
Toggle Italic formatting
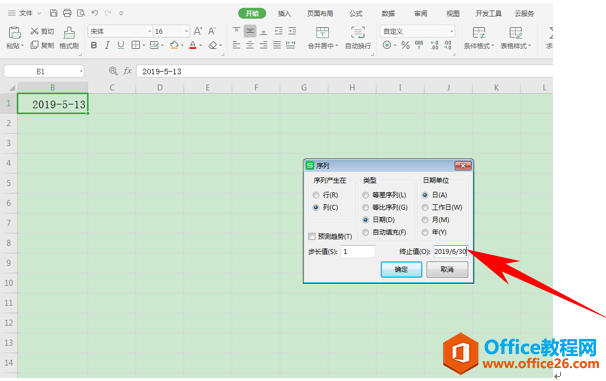[x=107, y=45]
